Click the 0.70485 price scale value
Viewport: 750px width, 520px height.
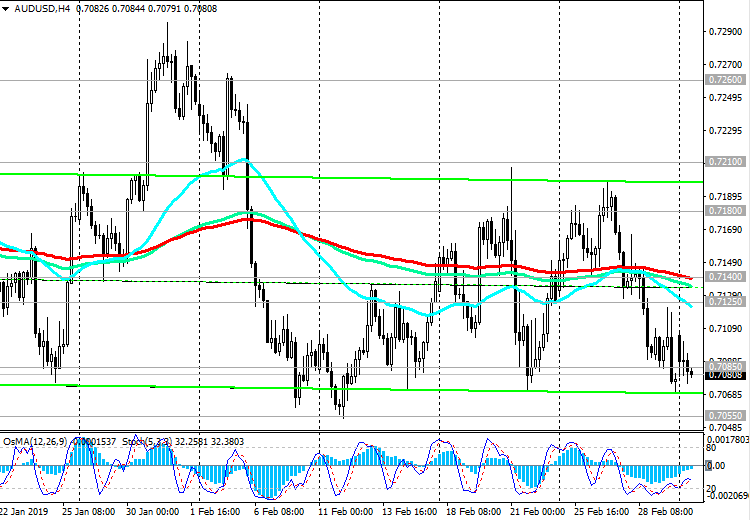[725, 428]
